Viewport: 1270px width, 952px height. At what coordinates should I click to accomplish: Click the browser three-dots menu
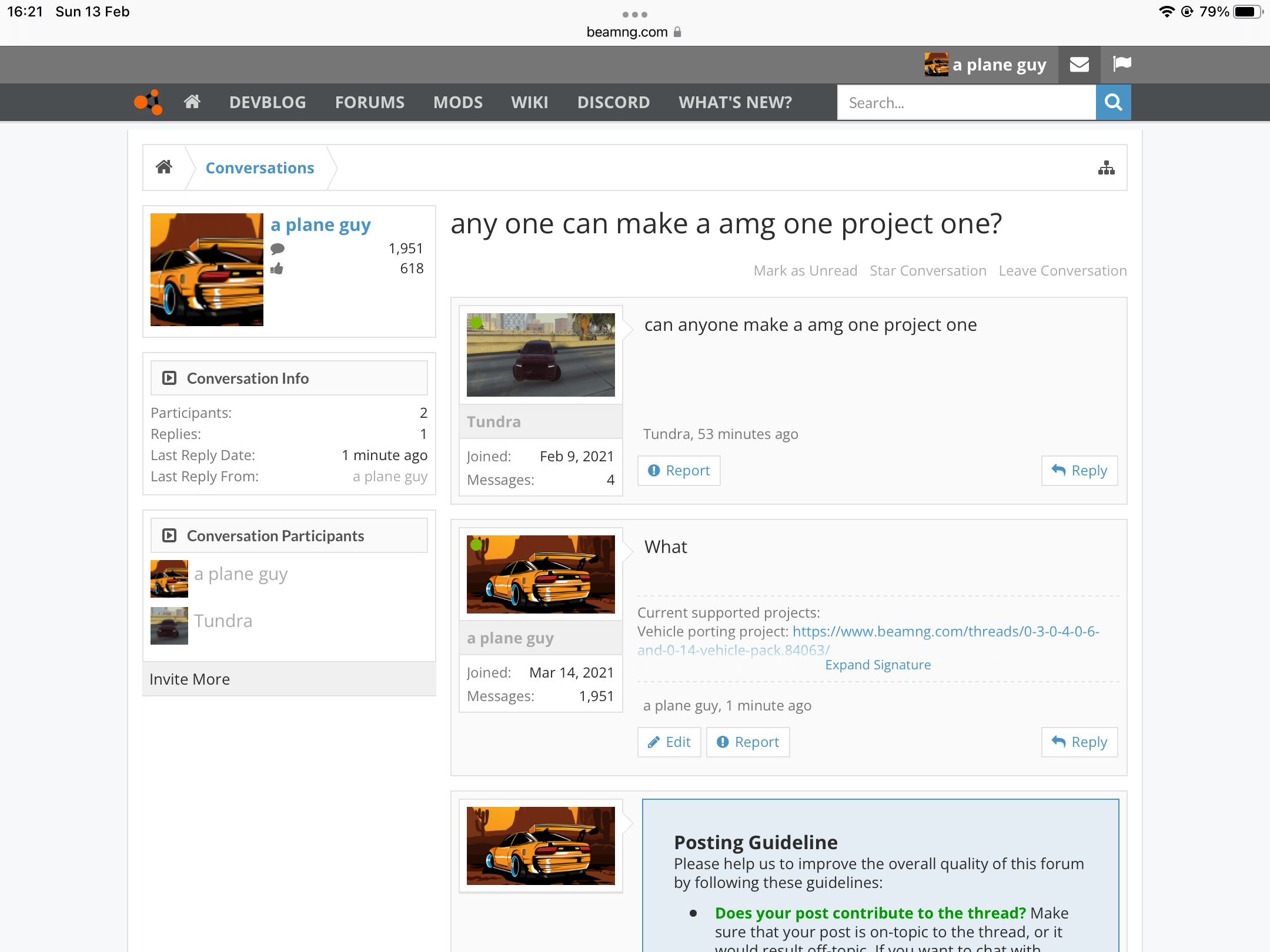[x=634, y=14]
